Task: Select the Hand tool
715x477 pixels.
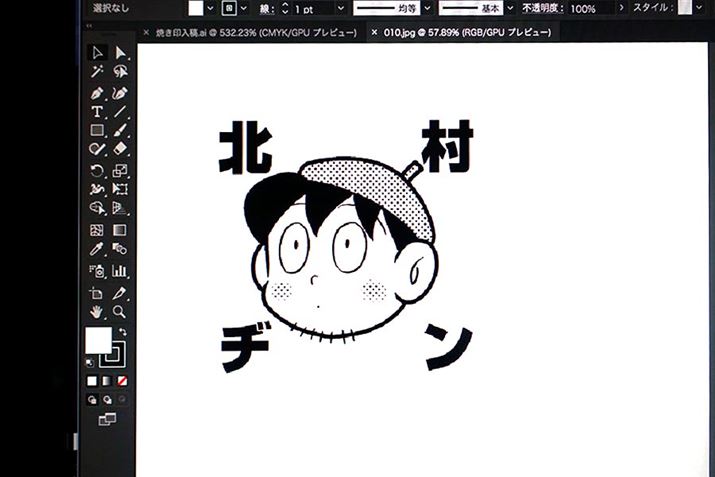Action: click(x=97, y=311)
